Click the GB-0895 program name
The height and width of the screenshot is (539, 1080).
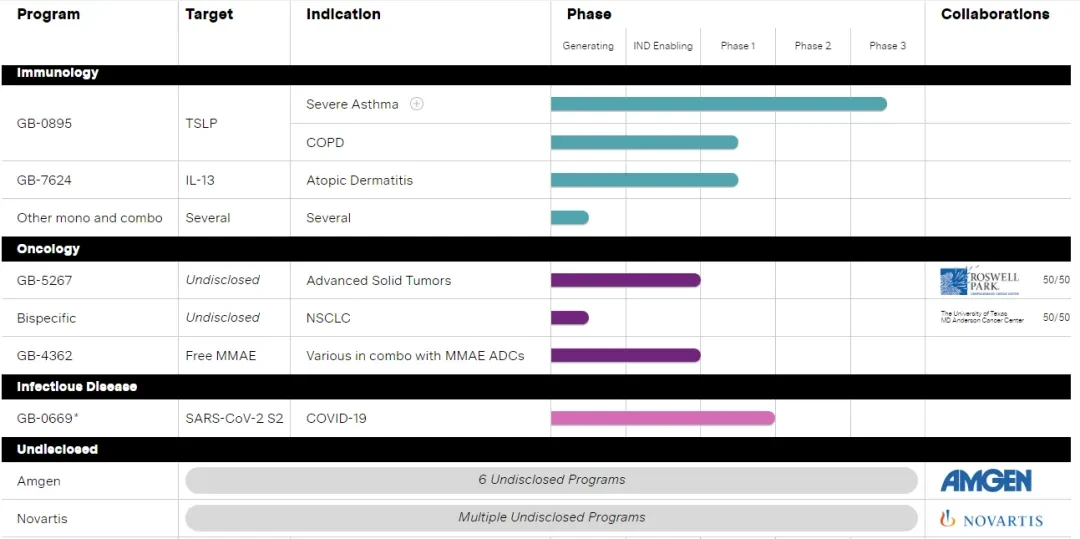(x=44, y=124)
